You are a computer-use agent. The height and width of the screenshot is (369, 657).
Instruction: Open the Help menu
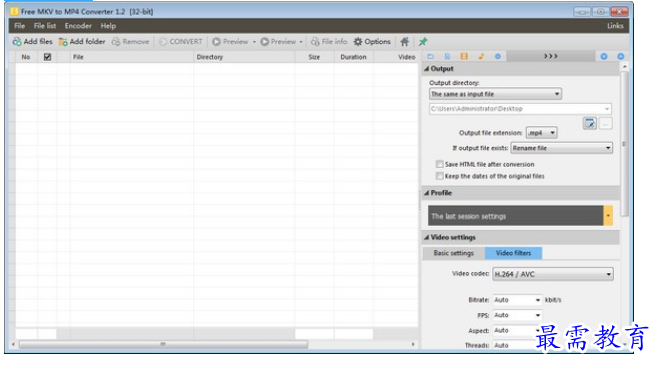click(108, 26)
